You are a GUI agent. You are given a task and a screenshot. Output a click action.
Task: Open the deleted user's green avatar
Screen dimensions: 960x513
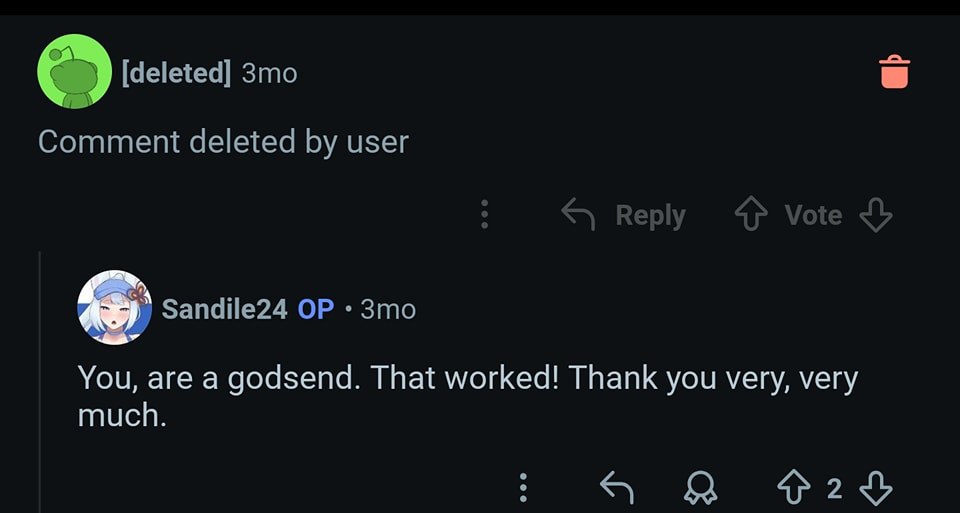point(73,71)
